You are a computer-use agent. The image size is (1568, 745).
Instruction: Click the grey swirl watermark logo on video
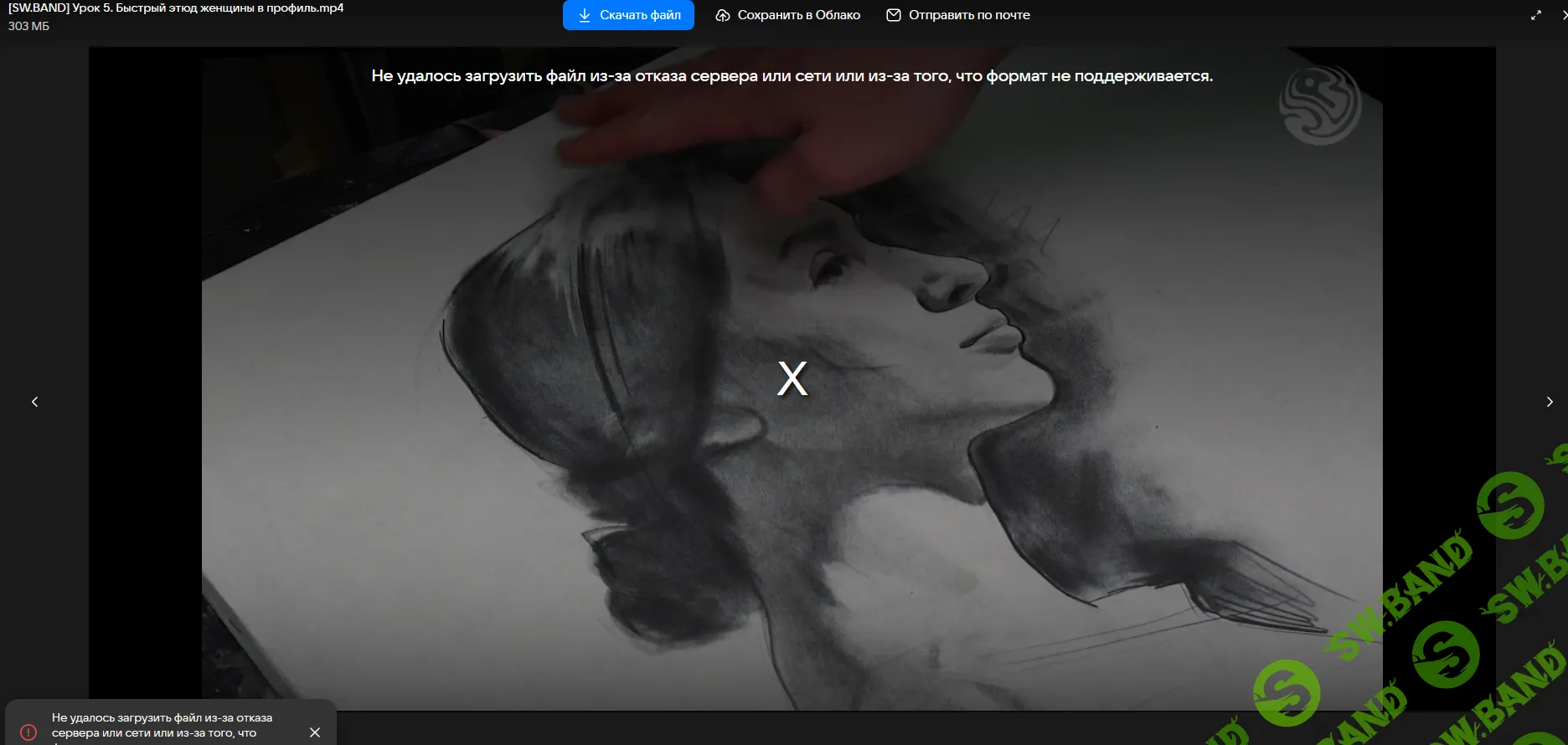coord(1319,105)
